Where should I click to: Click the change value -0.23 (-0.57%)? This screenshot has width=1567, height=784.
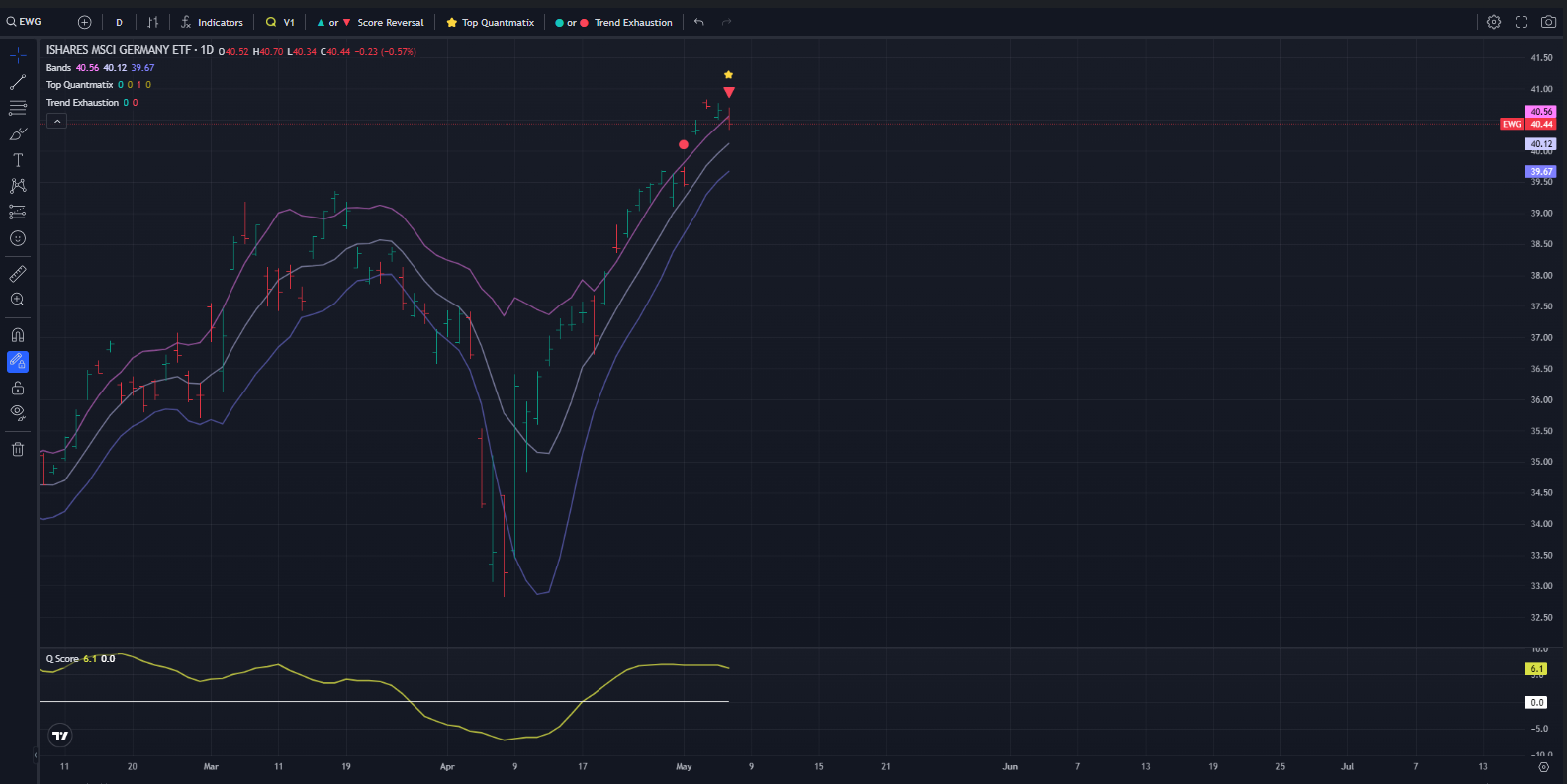[x=385, y=52]
